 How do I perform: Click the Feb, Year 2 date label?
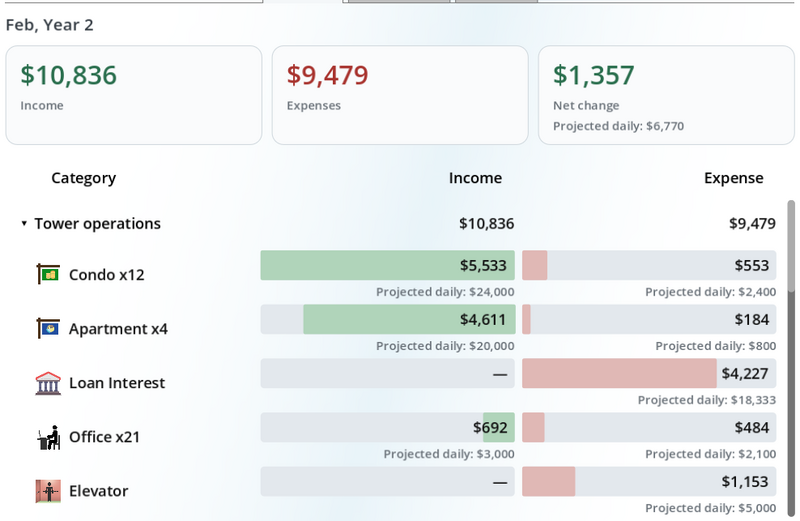click(49, 25)
